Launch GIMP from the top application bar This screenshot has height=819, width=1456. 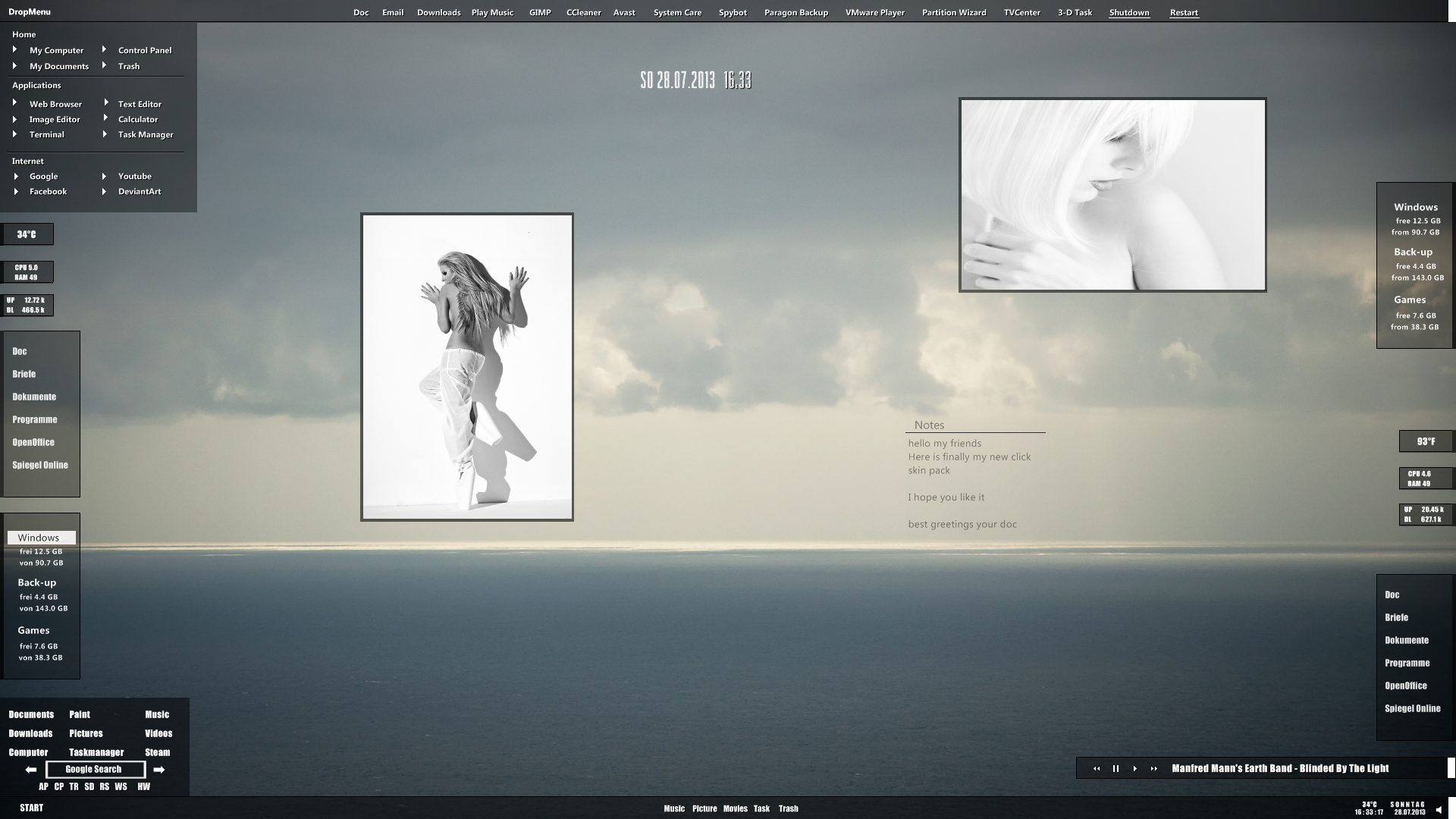click(540, 12)
